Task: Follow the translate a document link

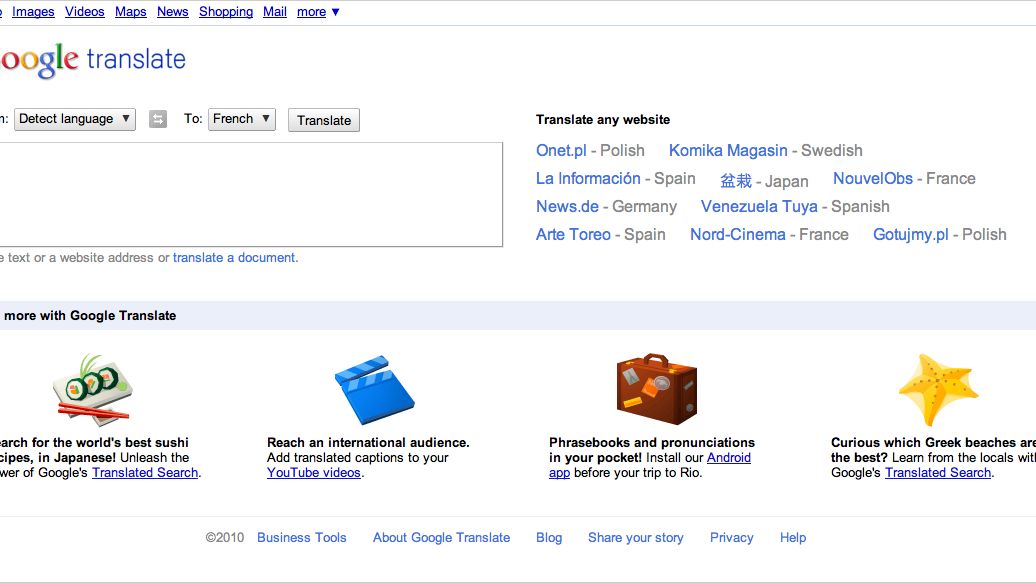Action: click(235, 258)
